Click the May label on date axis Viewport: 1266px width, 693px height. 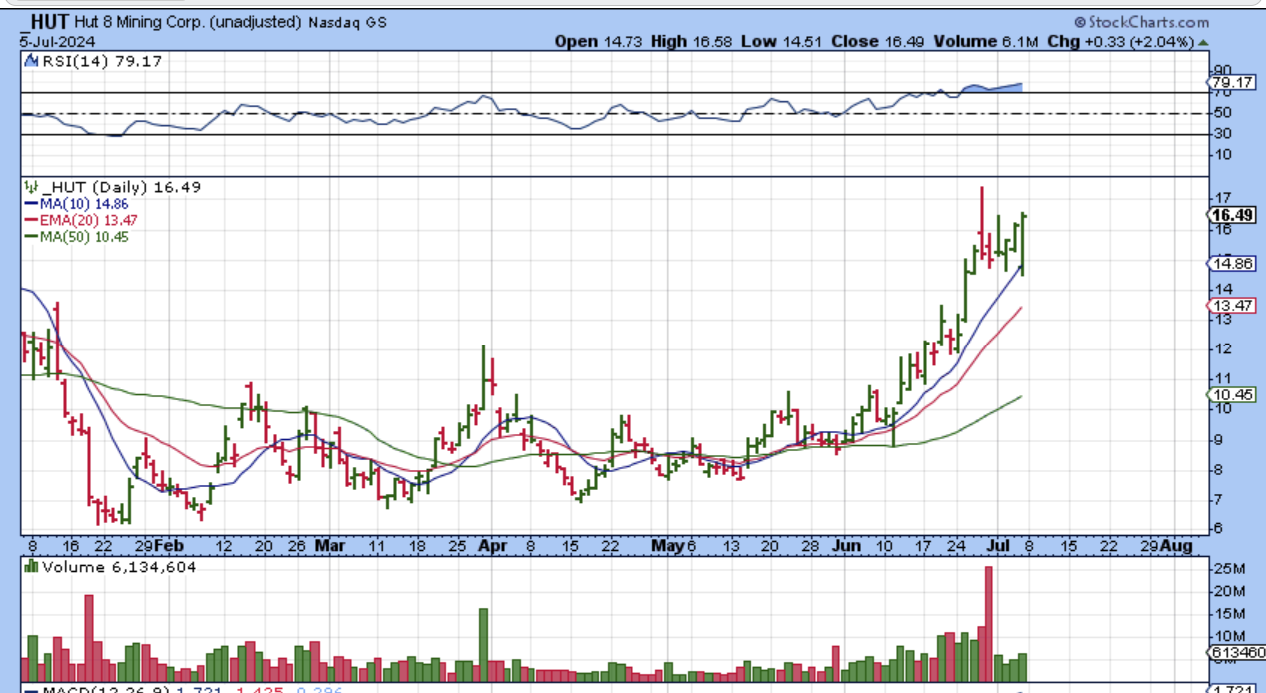pos(667,546)
